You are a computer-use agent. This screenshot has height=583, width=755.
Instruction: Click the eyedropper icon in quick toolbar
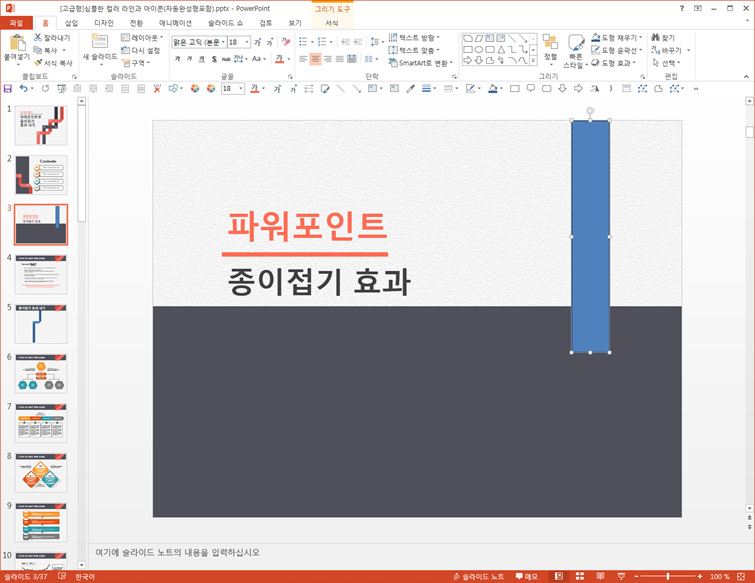(410, 89)
